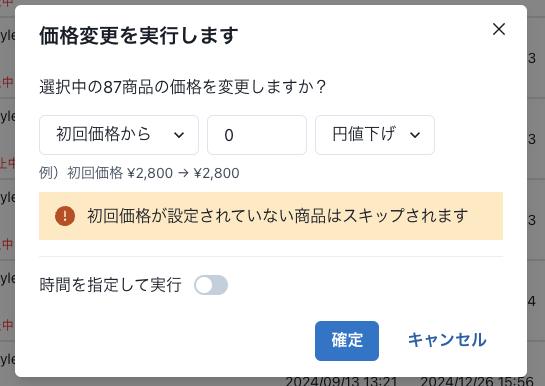Focus the price amount field showing 0

pos(257,135)
